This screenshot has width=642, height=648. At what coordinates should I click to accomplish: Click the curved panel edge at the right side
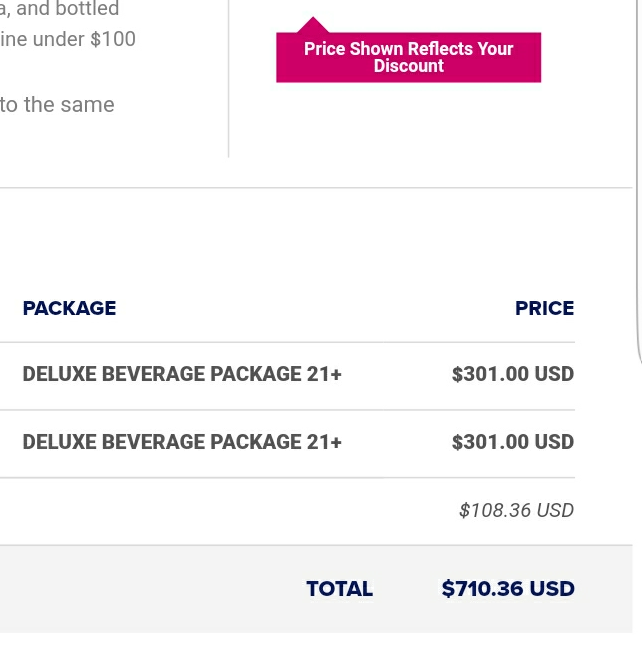[x=638, y=182]
